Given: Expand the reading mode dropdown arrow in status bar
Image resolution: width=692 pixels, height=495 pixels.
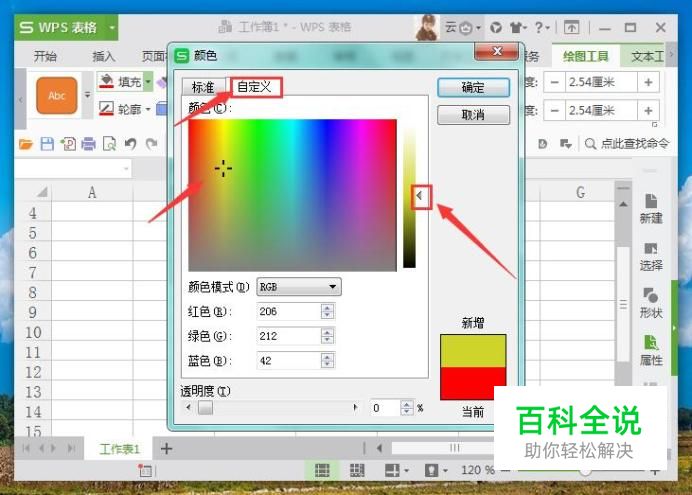Looking at the screenshot, I should [x=406, y=471].
